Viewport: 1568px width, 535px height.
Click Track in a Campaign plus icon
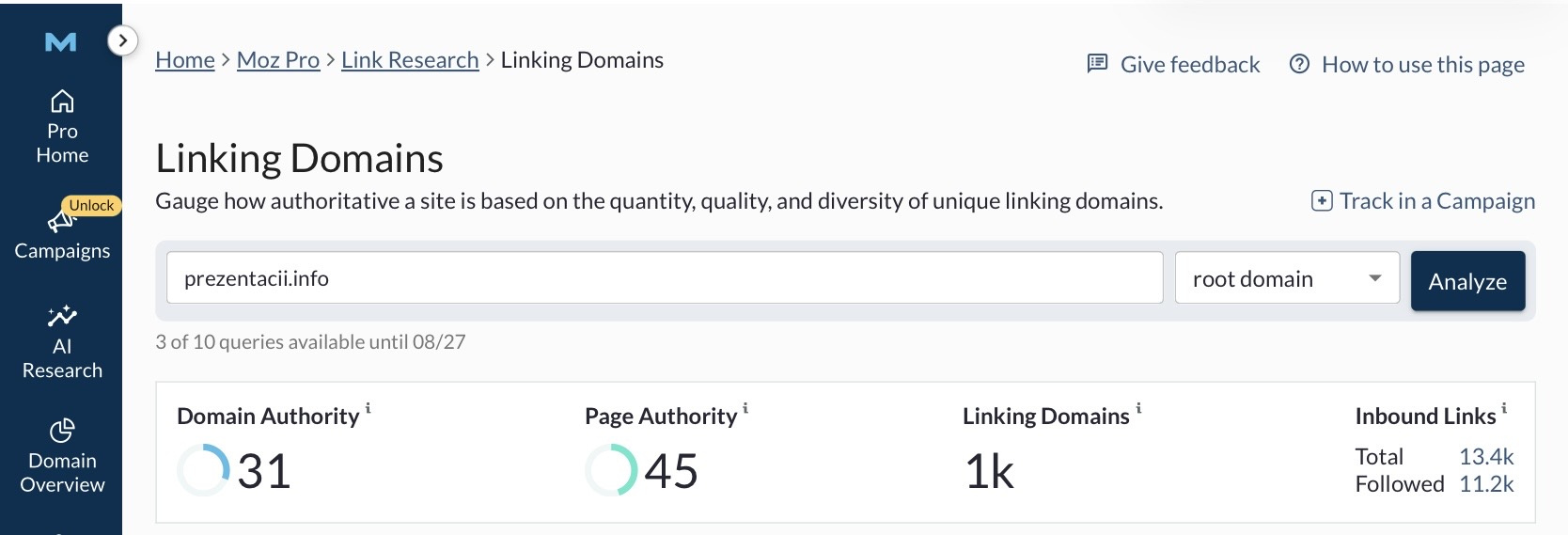click(1322, 201)
